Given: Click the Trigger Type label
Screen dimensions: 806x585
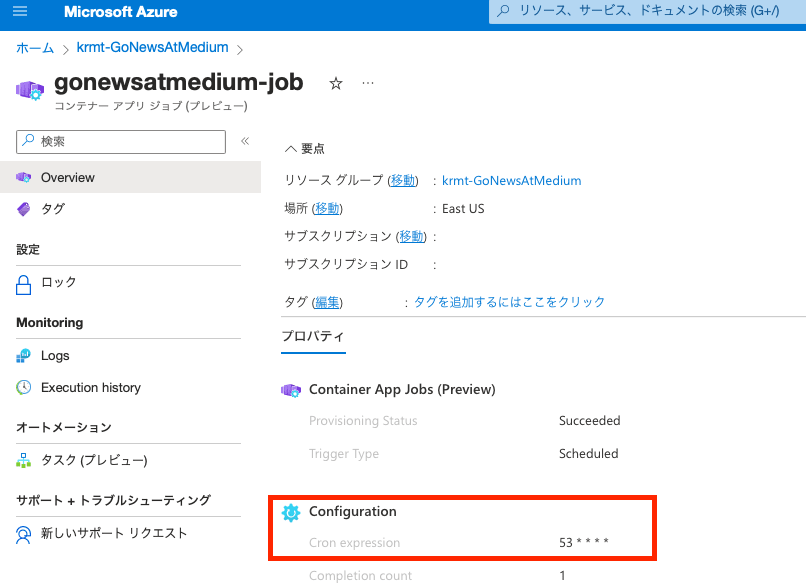Looking at the screenshot, I should tap(344, 453).
